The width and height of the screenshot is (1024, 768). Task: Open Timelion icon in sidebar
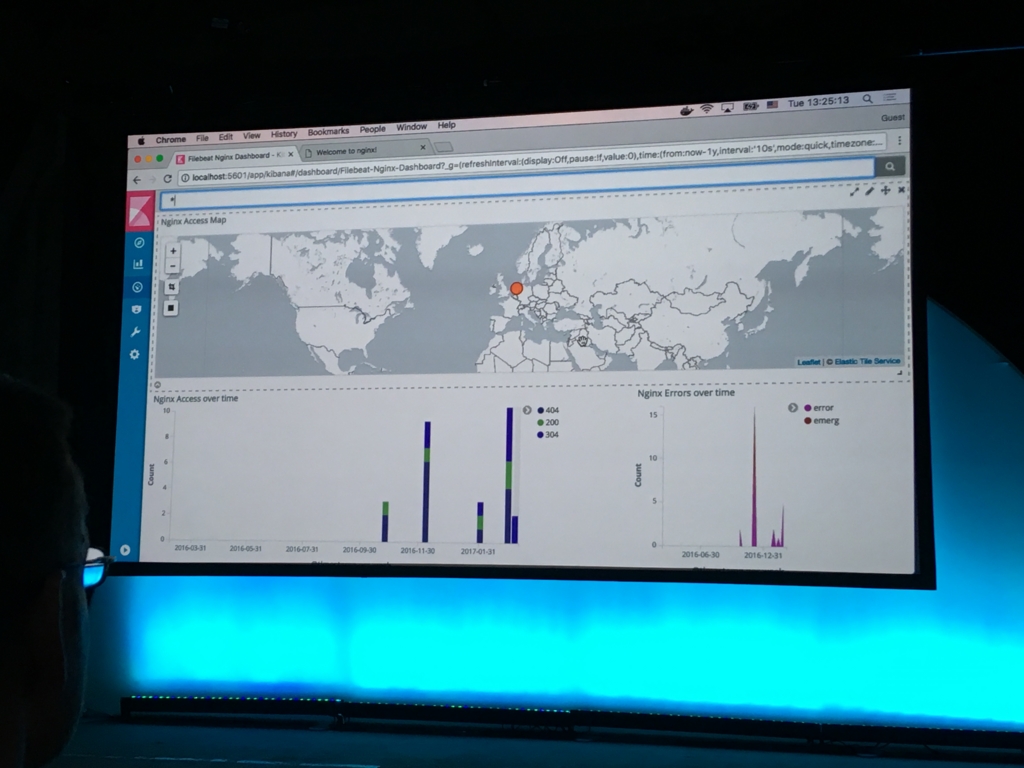[136, 309]
